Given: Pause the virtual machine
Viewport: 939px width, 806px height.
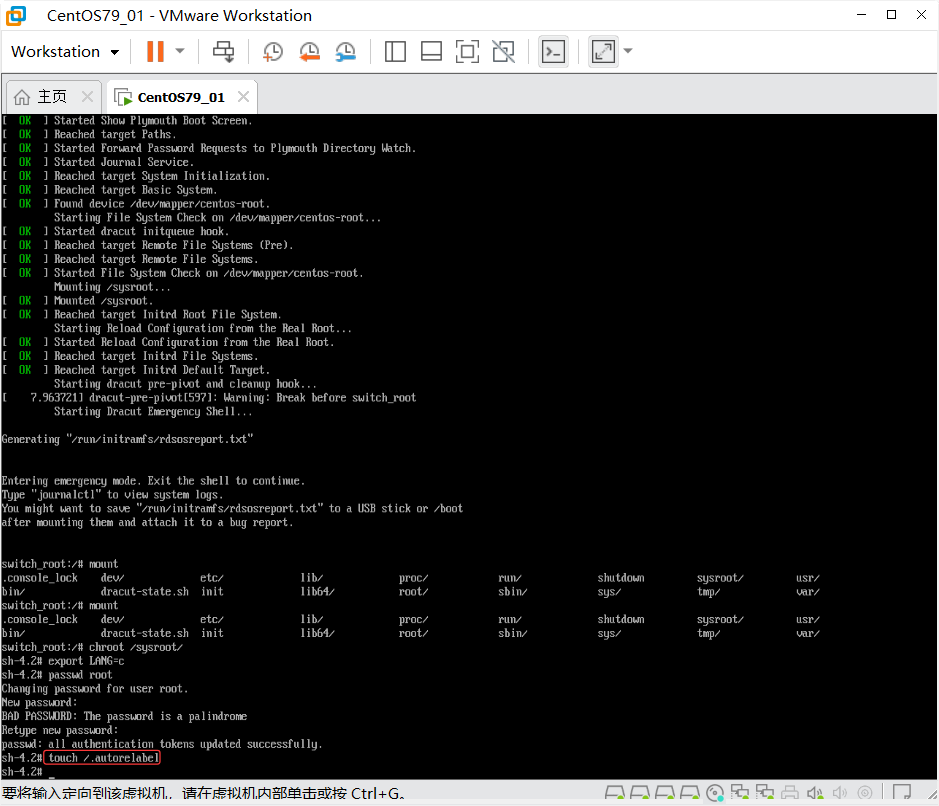Looking at the screenshot, I should pyautogui.click(x=155, y=51).
